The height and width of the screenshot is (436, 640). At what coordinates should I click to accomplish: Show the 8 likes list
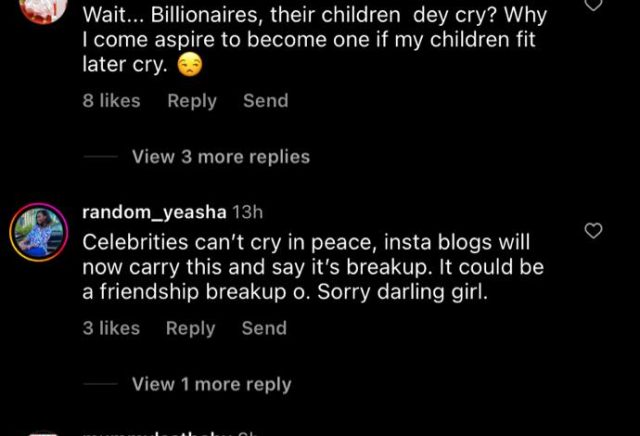coord(111,101)
